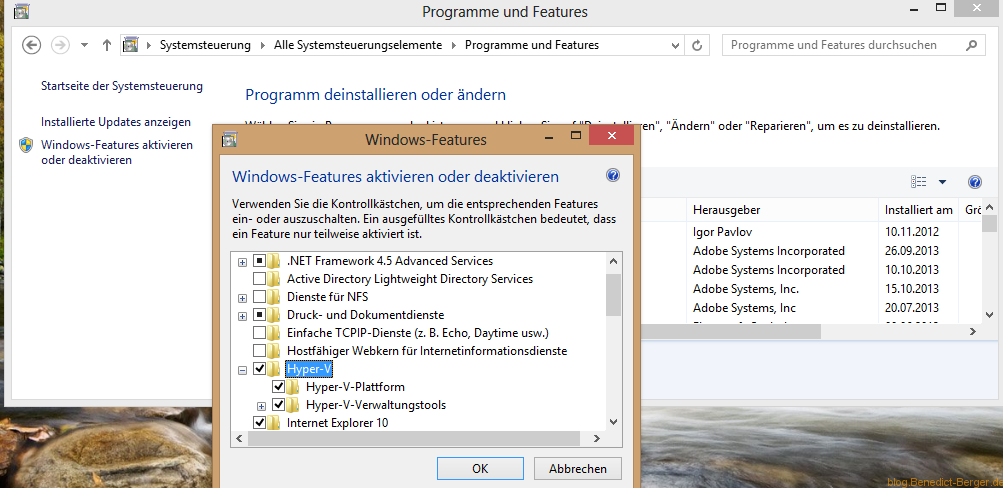Open Installierte Updates anzeigen link
1003x488 pixels.
(x=116, y=122)
